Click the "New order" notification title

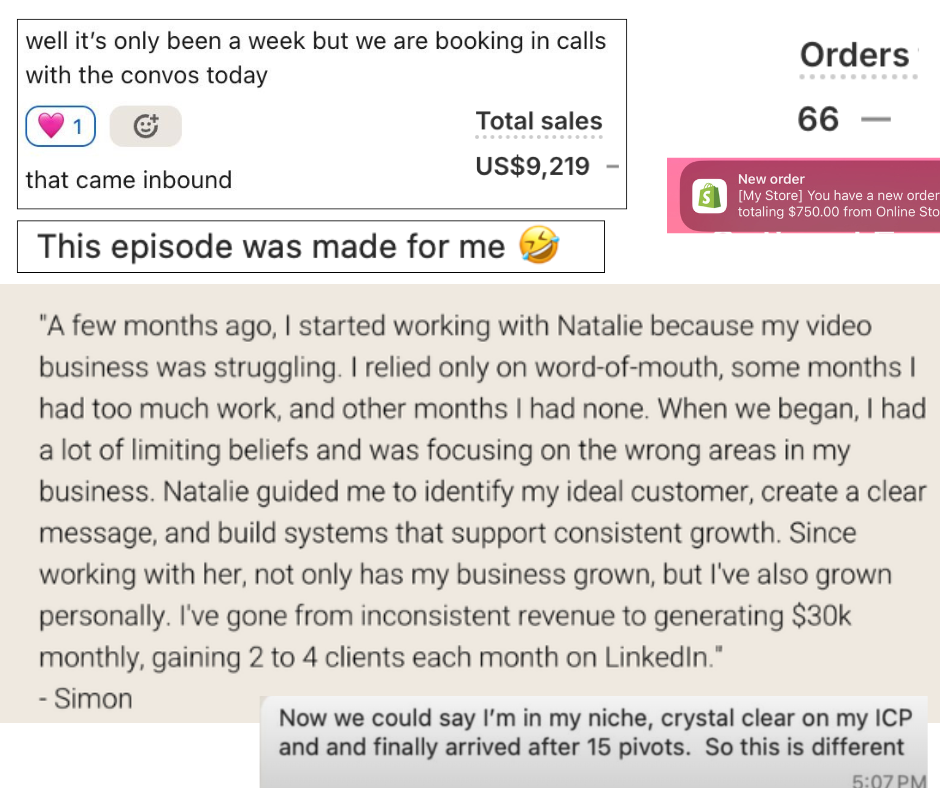click(x=771, y=179)
